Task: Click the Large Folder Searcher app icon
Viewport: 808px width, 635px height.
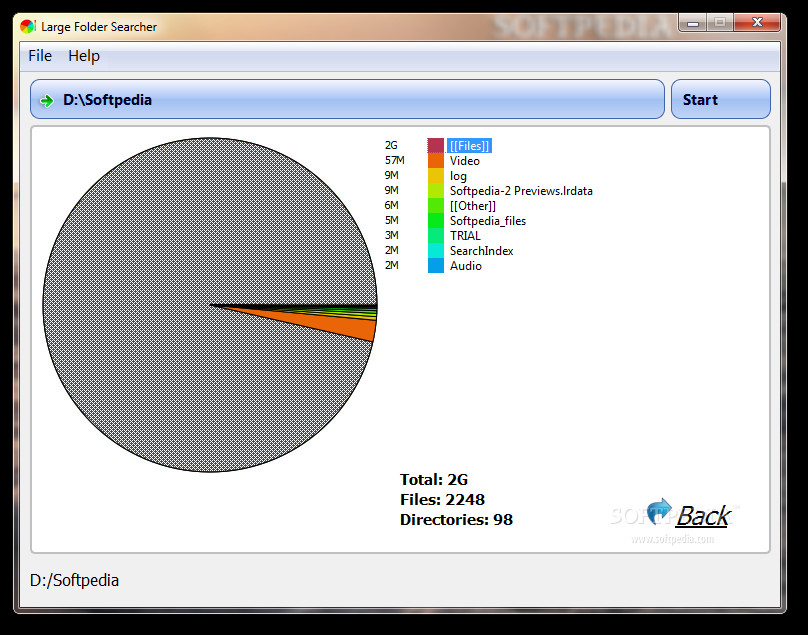Action: point(28,26)
